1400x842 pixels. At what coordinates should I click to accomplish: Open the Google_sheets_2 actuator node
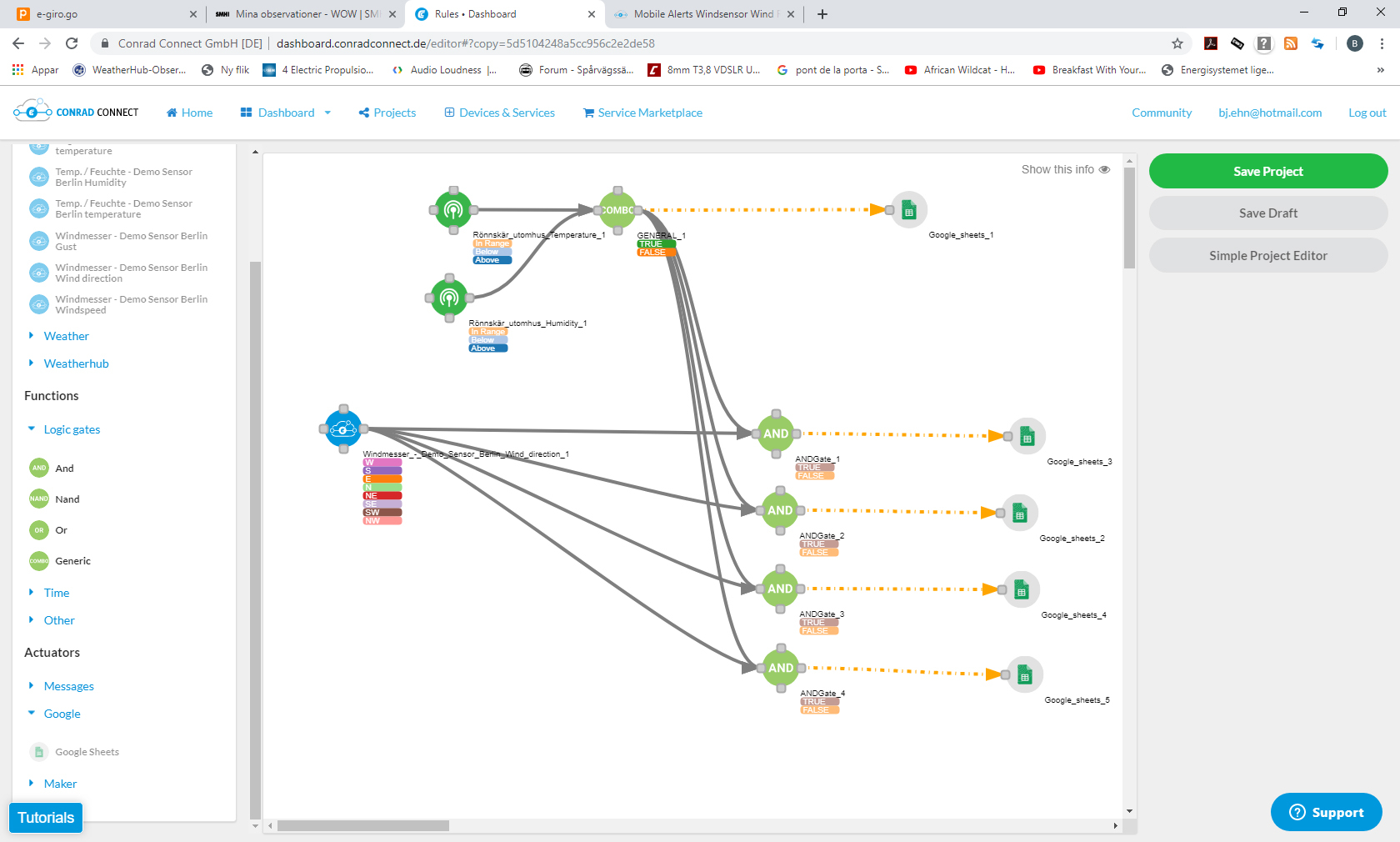(1020, 513)
